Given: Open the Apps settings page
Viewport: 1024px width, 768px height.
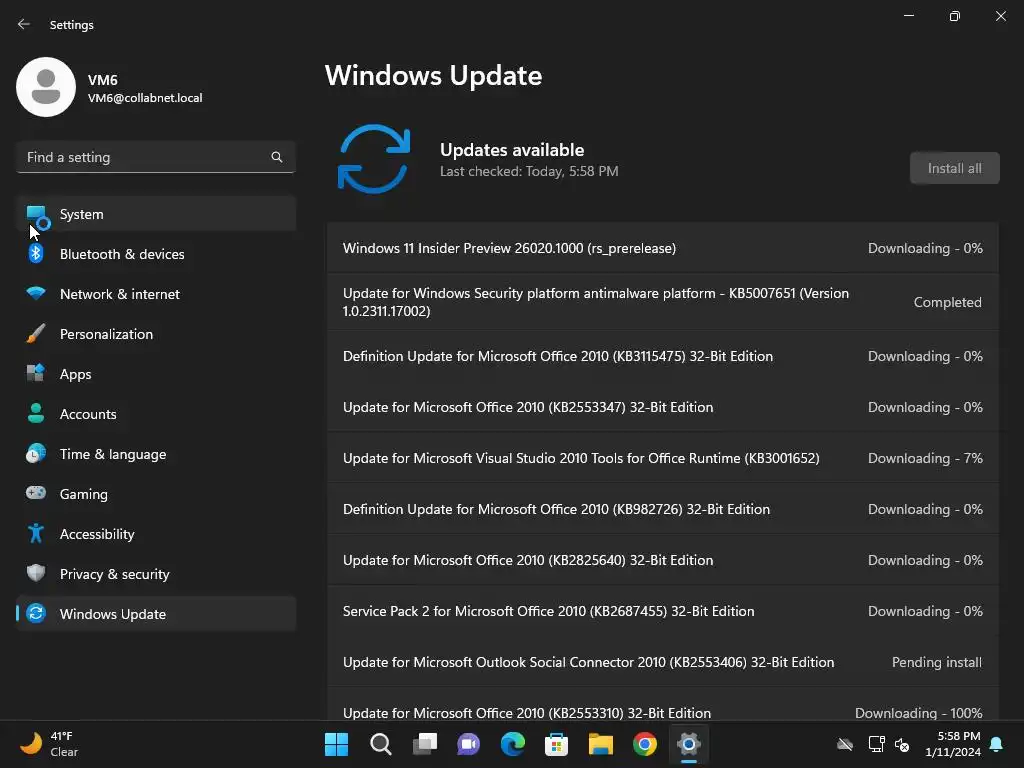Looking at the screenshot, I should click(x=156, y=374).
